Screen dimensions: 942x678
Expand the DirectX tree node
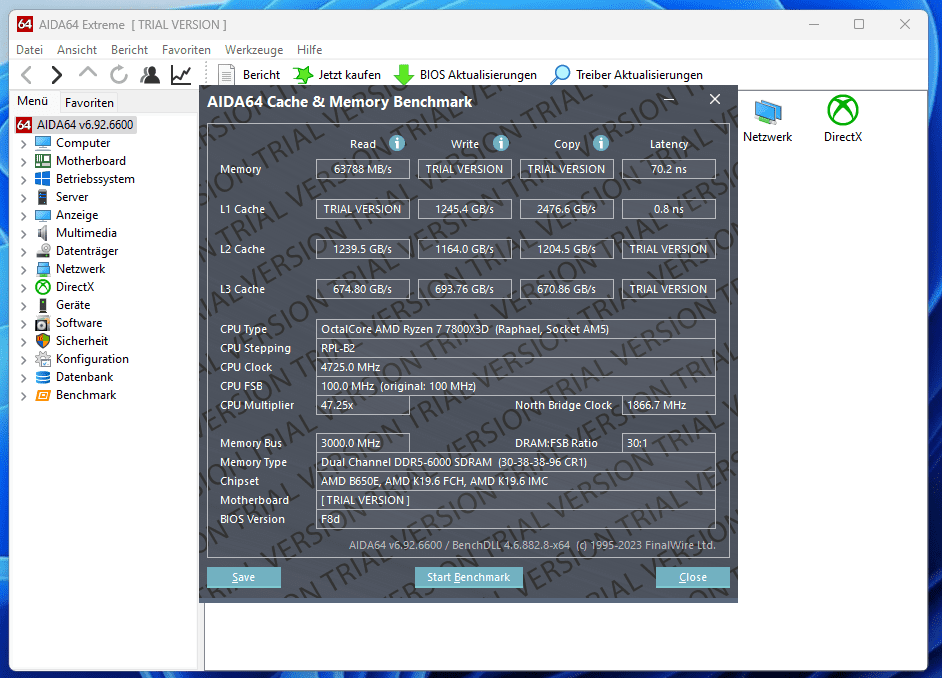[23, 288]
